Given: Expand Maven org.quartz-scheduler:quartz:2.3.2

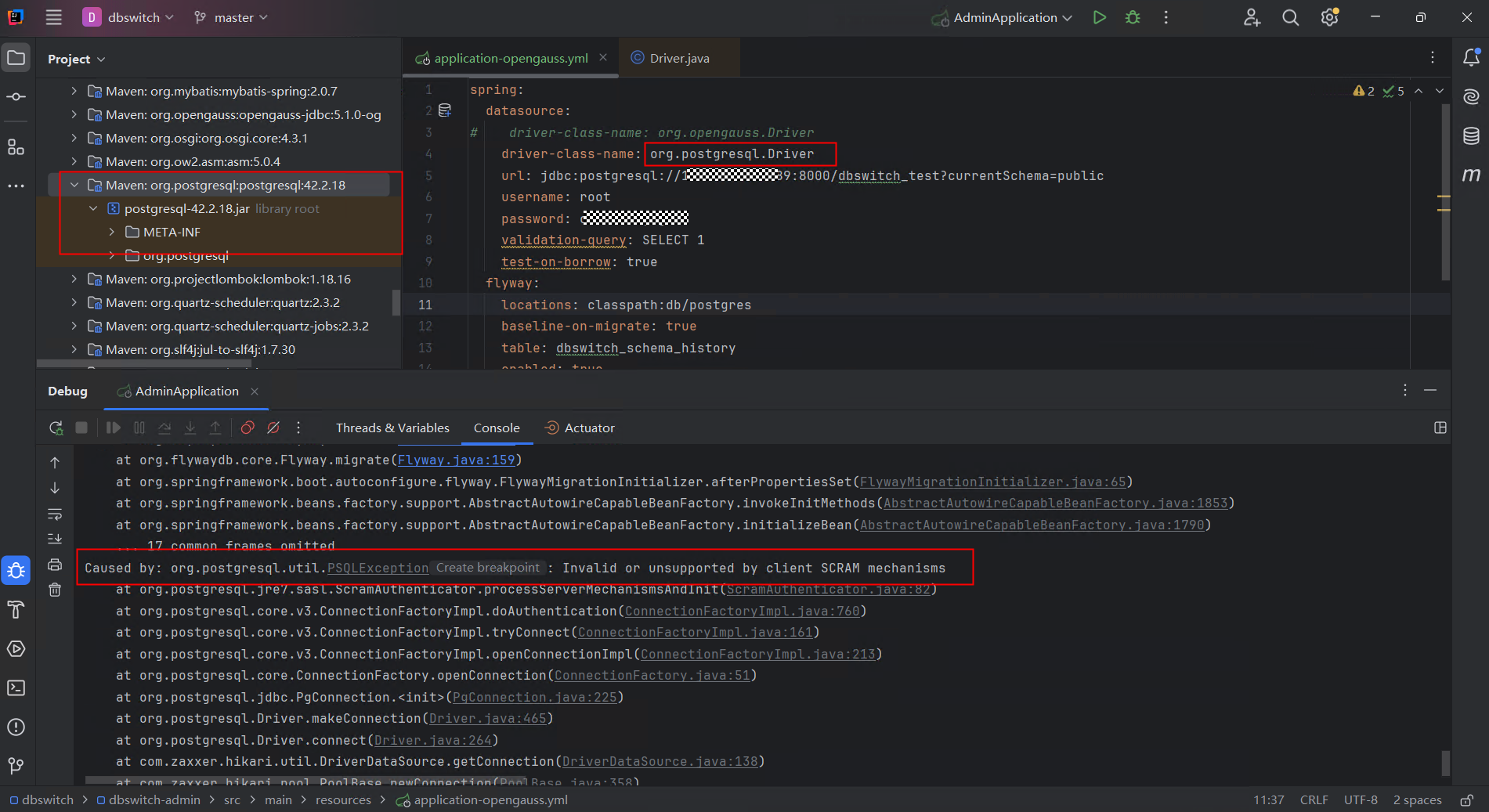Looking at the screenshot, I should (x=74, y=302).
